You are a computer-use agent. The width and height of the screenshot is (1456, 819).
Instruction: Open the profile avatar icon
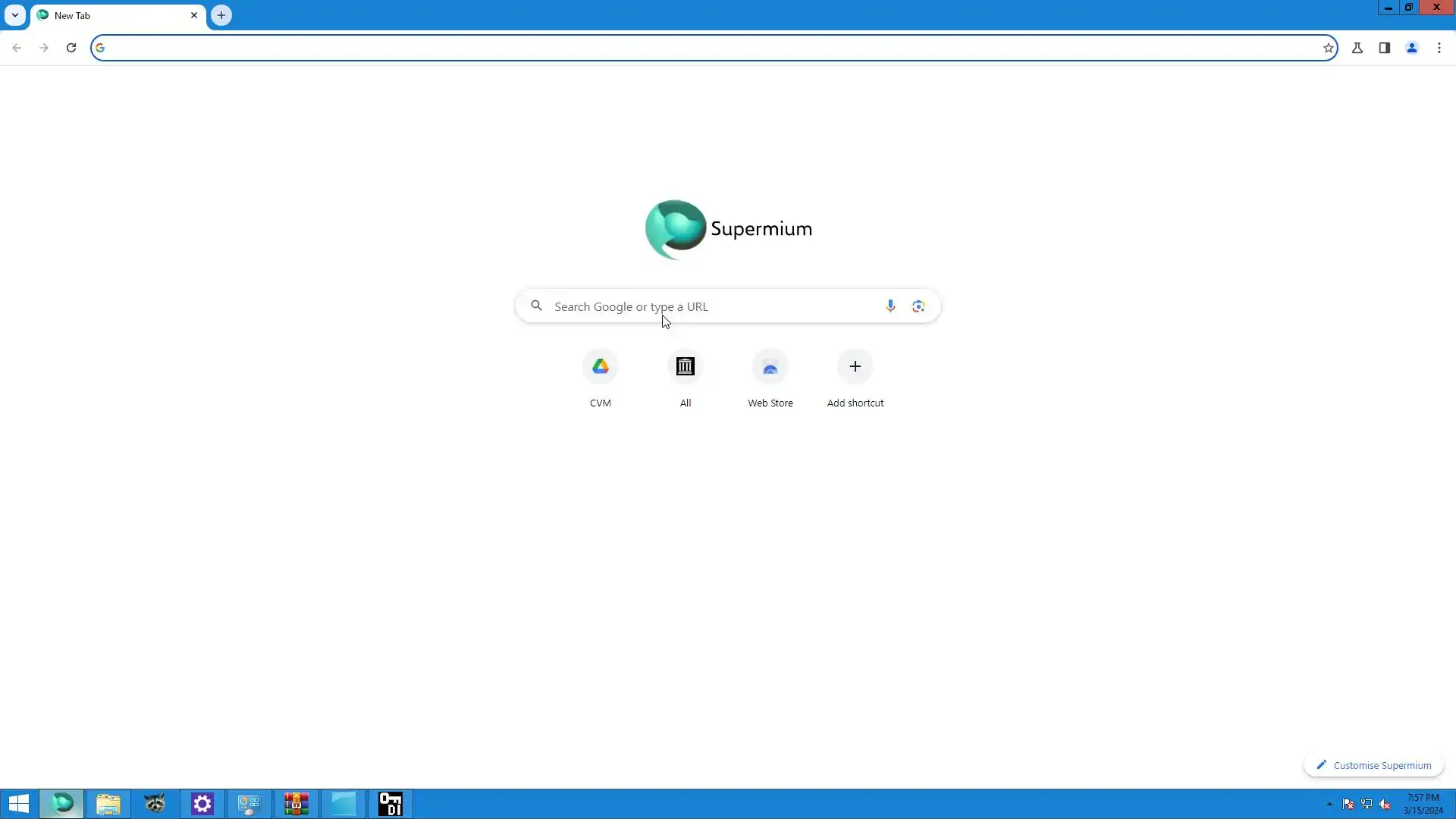pos(1412,48)
